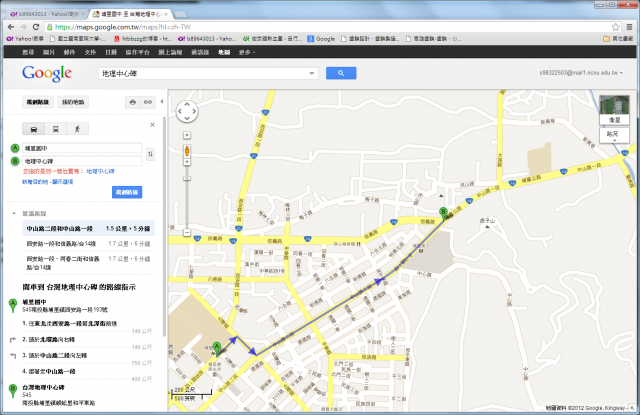This screenshot has height=415, width=640.
Task: Open the Yahoo!奇摩 bookmark
Action: [25, 39]
